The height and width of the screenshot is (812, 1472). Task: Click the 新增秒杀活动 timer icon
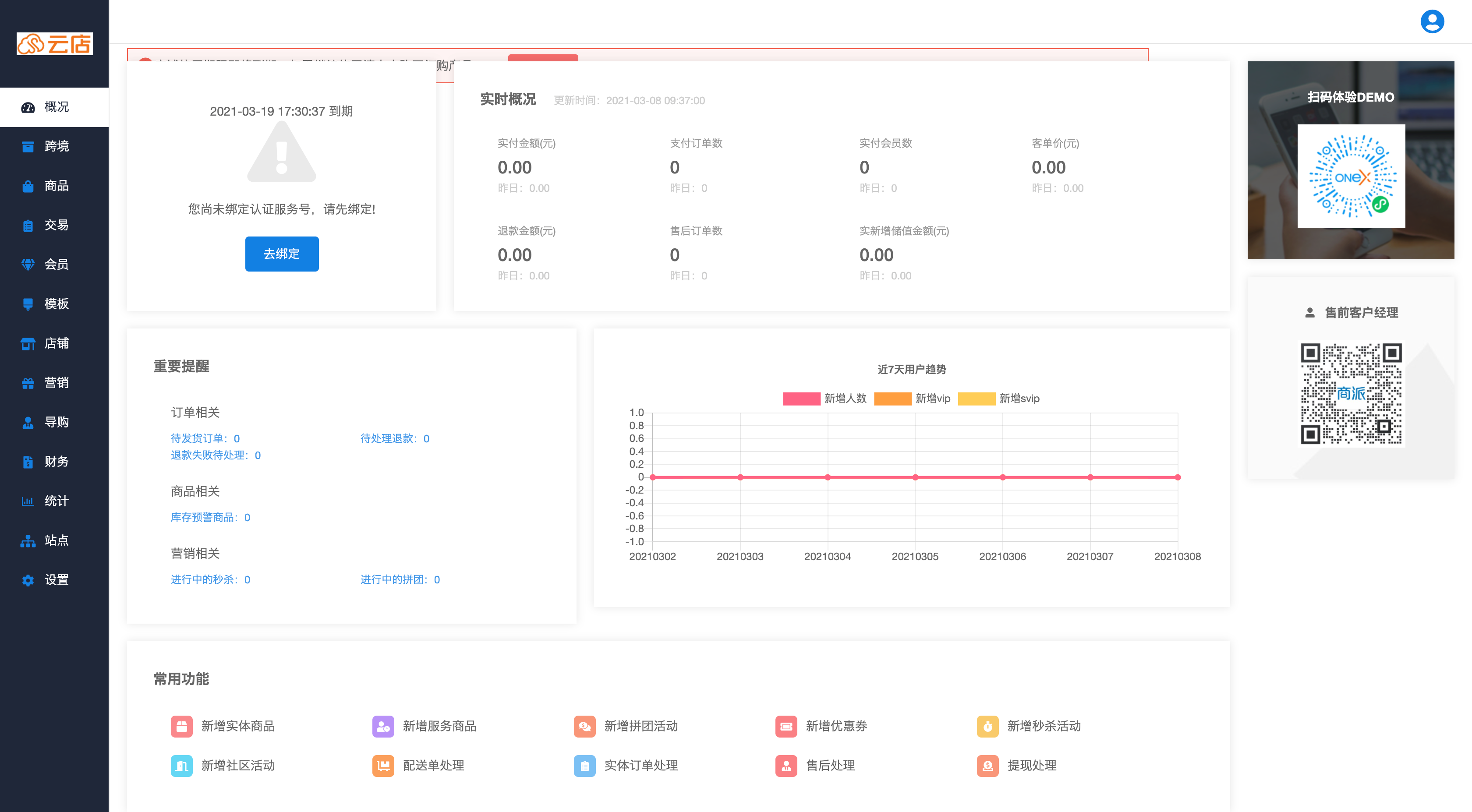[987, 726]
